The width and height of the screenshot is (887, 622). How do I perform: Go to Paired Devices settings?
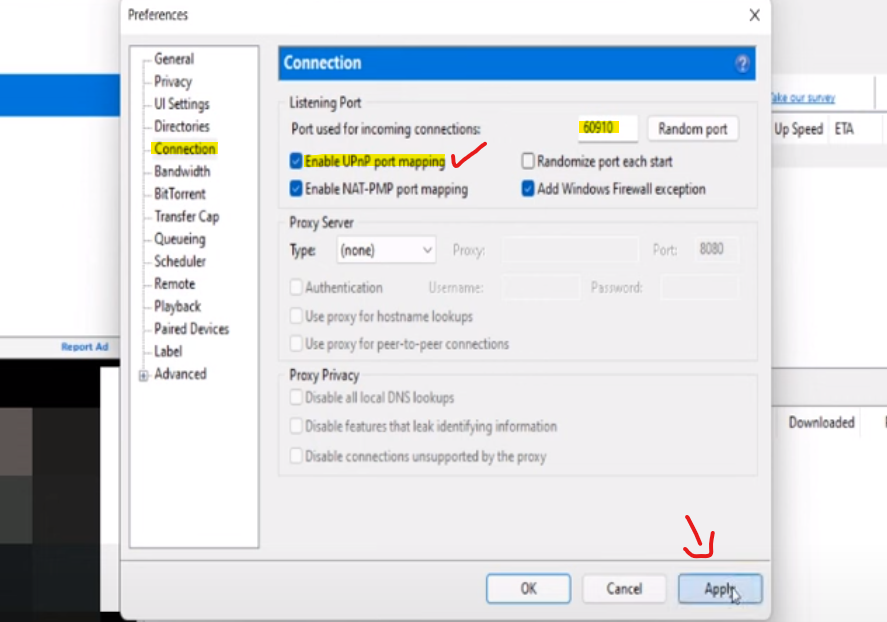click(x=191, y=329)
